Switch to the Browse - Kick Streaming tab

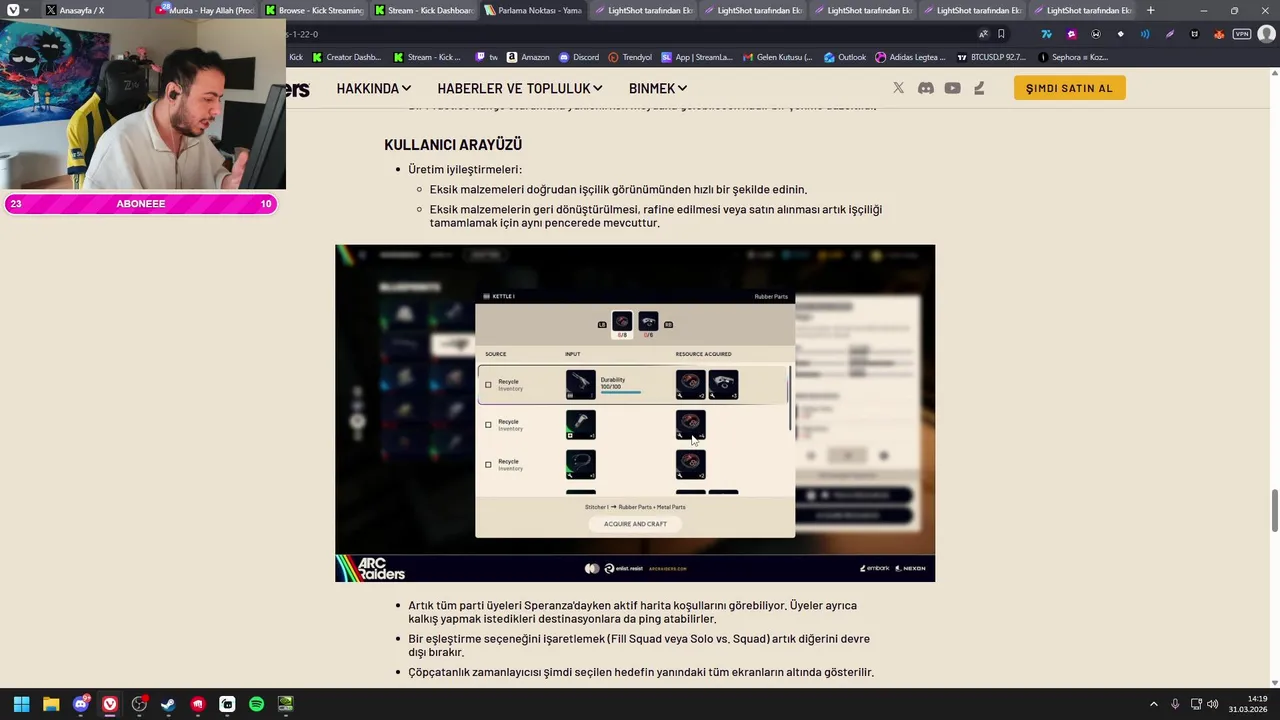point(316,10)
